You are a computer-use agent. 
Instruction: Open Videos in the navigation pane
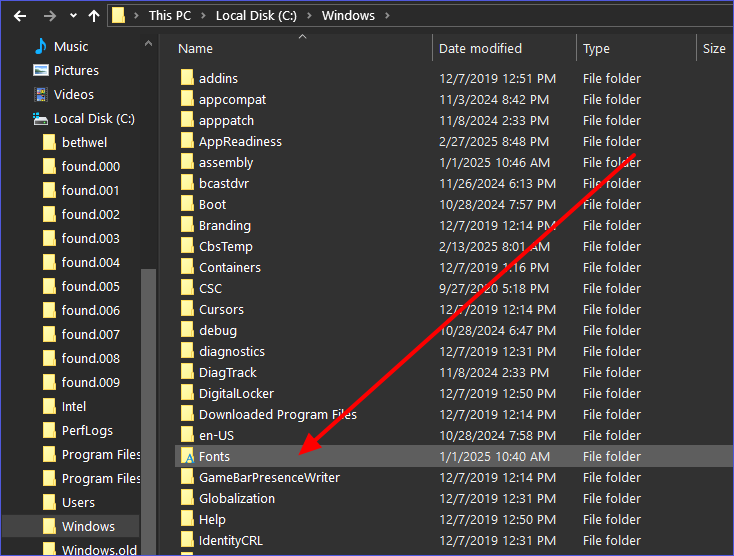pyautogui.click(x=73, y=95)
